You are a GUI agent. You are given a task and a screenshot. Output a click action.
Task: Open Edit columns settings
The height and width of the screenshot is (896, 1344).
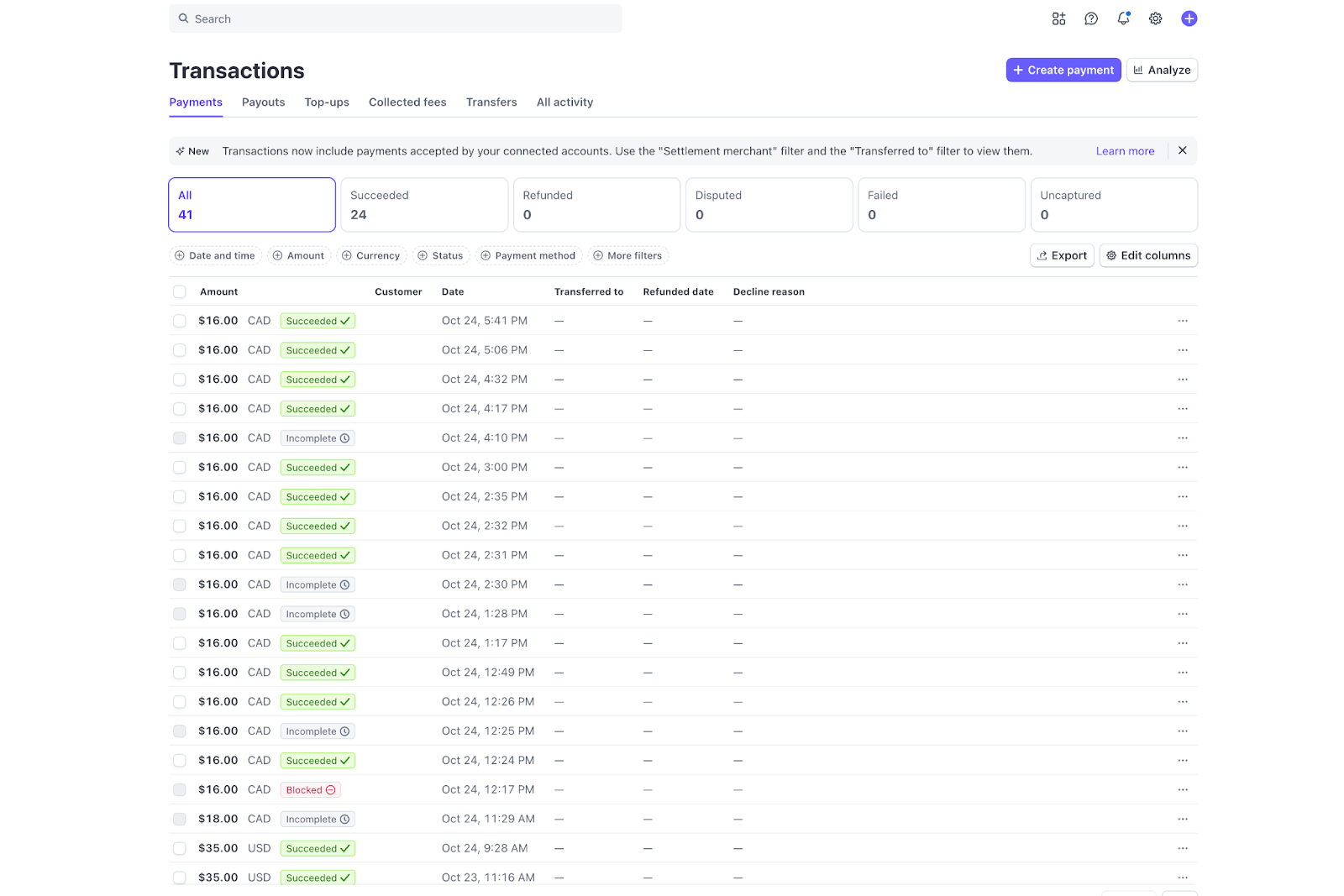(1148, 255)
